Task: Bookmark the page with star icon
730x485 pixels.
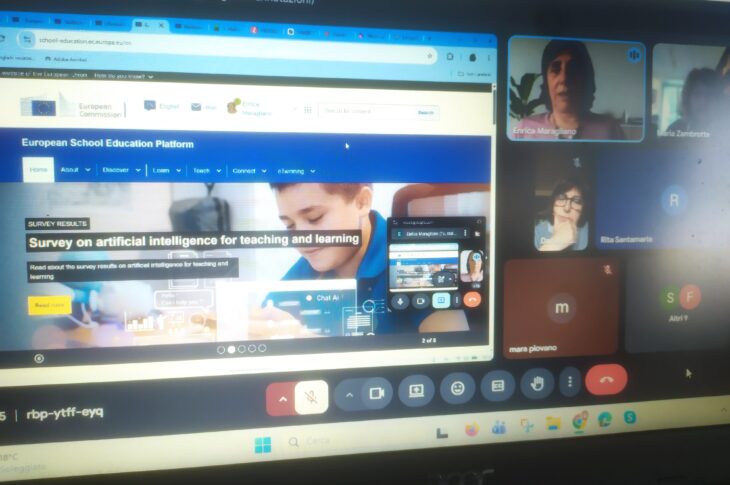Action: (429, 56)
